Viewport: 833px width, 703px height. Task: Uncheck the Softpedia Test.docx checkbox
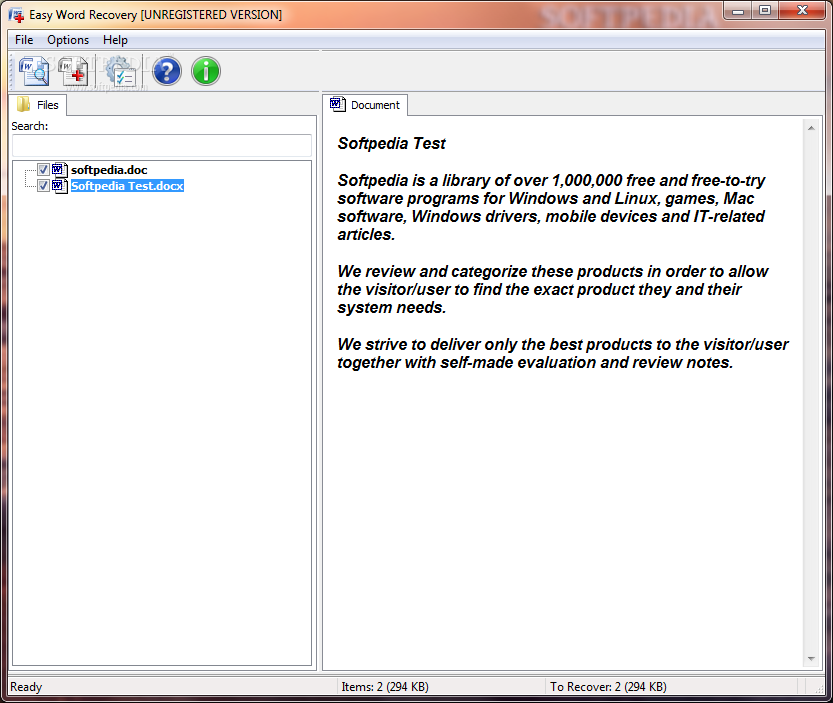(44, 186)
